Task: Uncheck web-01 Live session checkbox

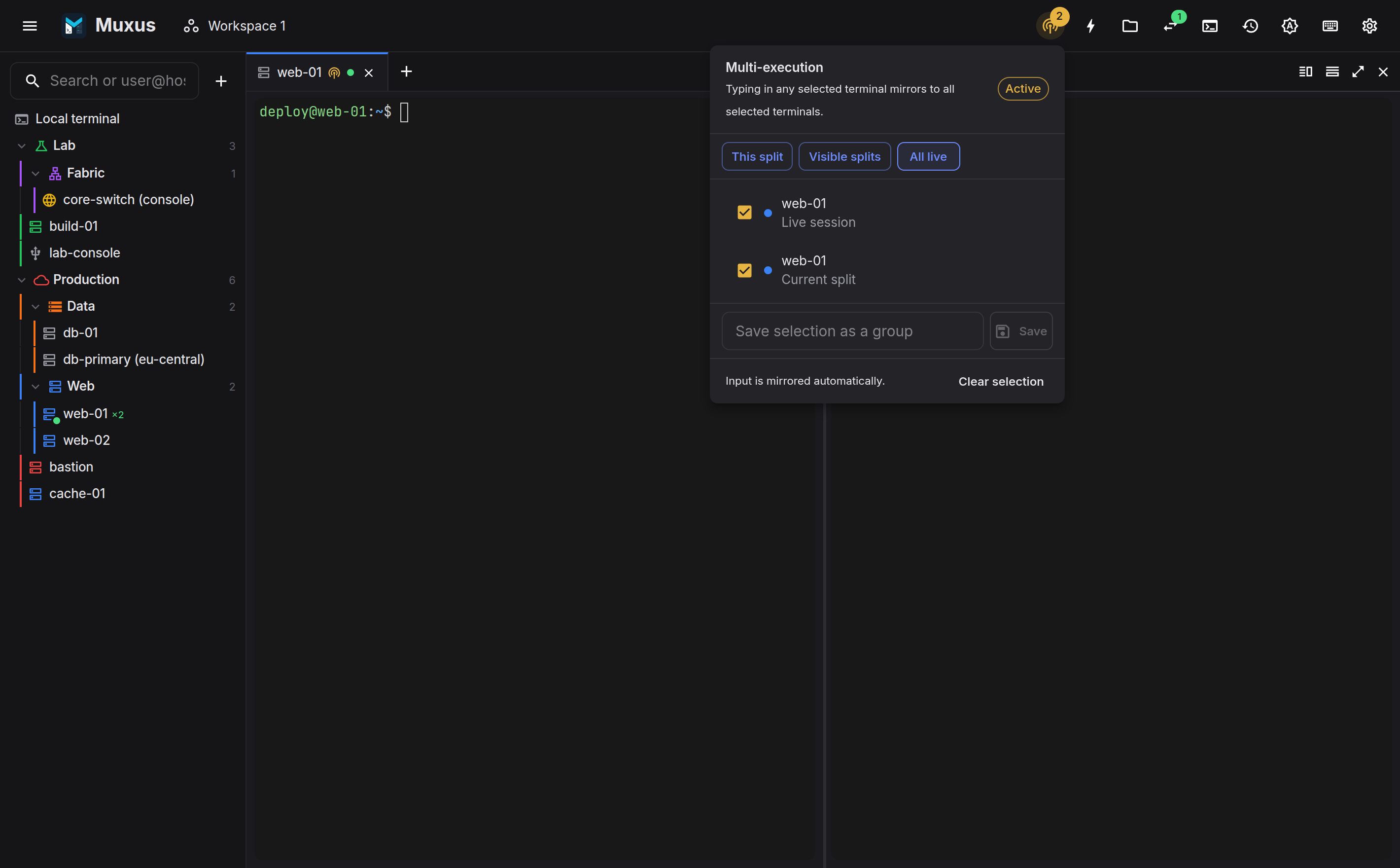Action: pos(744,213)
